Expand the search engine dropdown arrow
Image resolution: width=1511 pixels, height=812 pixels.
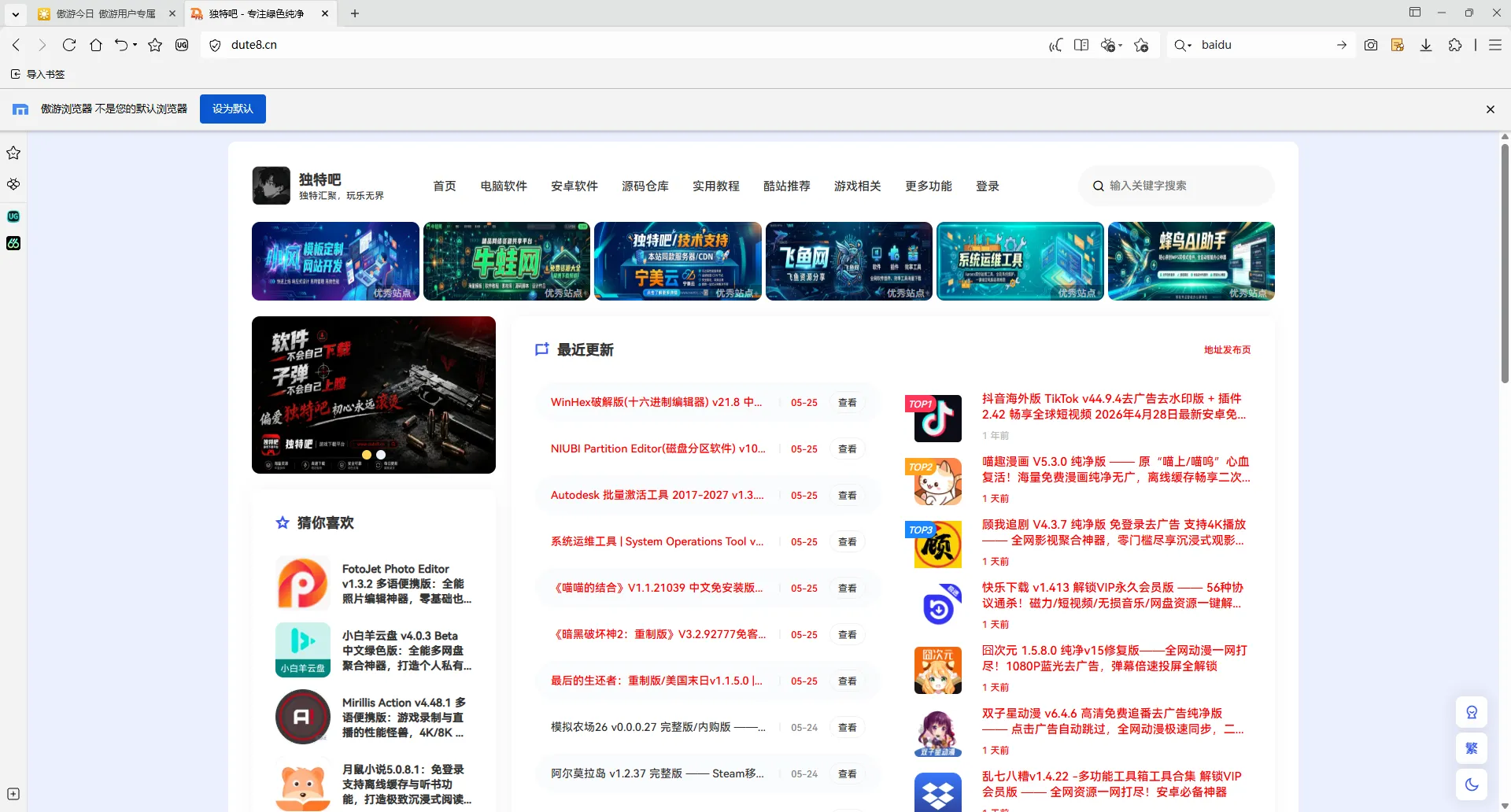point(1190,46)
